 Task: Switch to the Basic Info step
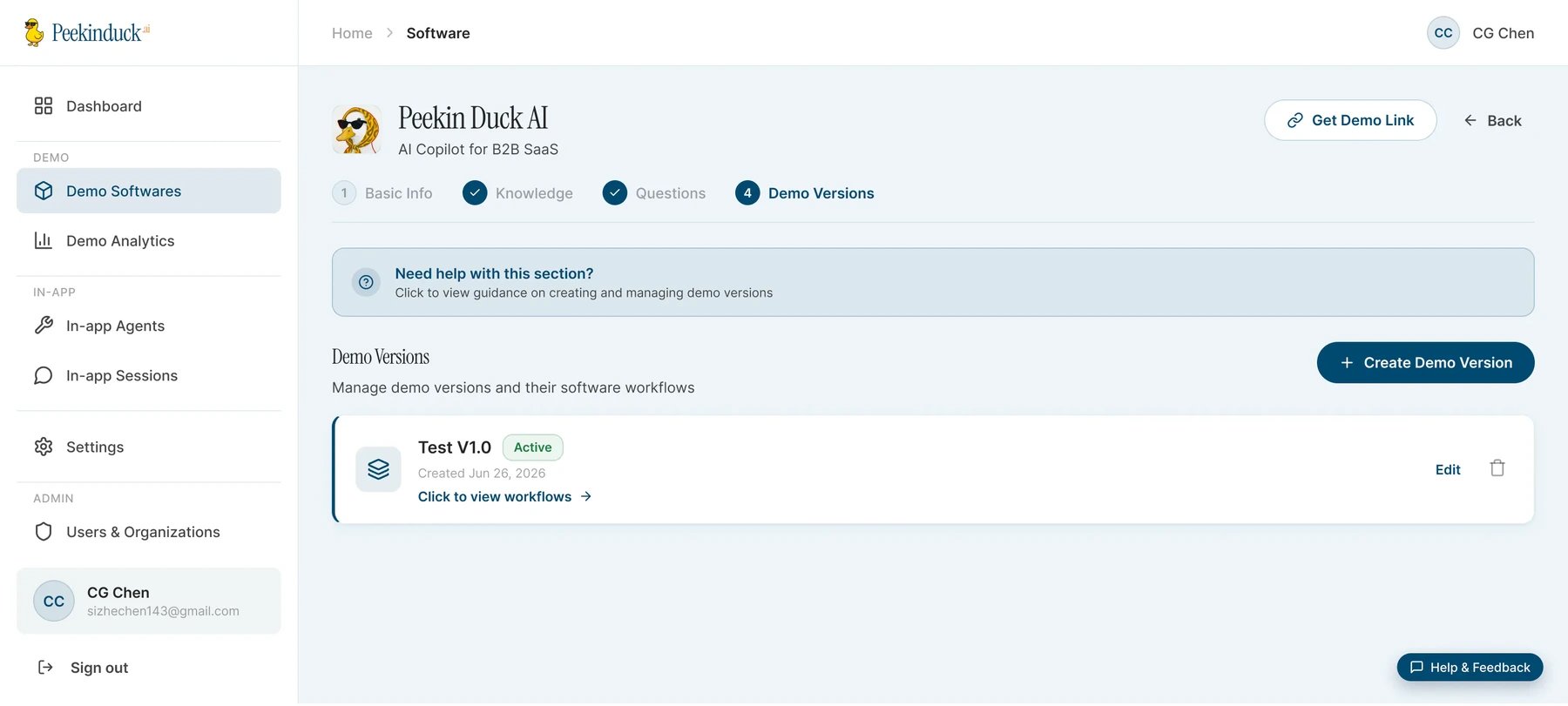(x=382, y=193)
